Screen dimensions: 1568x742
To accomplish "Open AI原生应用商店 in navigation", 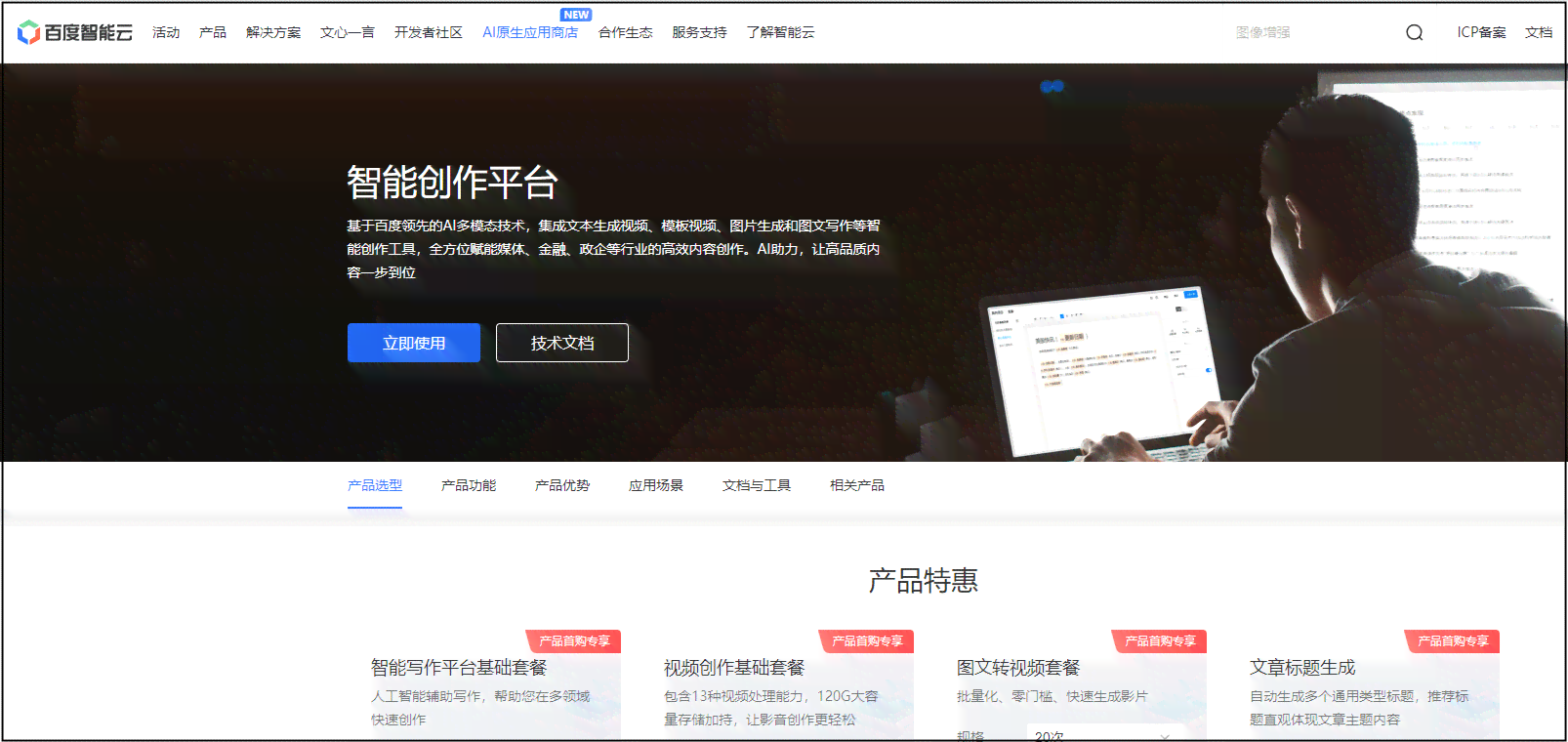I will click(530, 32).
